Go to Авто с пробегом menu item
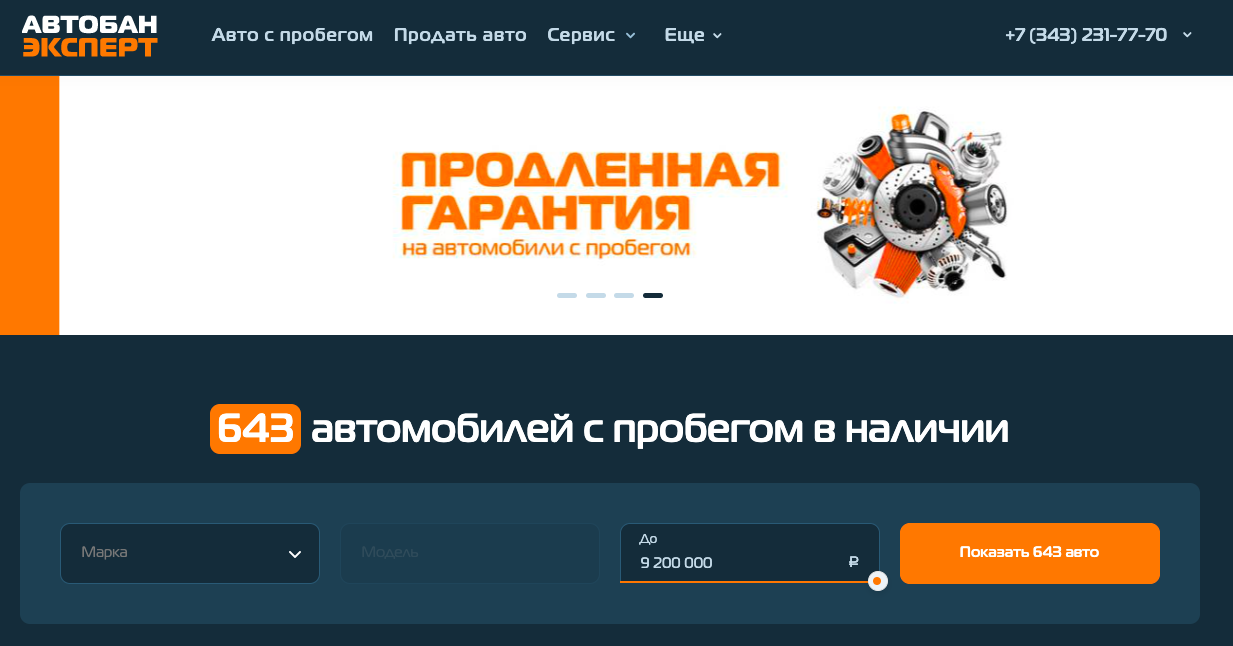Viewport: 1233px width, 646px height. [x=292, y=35]
